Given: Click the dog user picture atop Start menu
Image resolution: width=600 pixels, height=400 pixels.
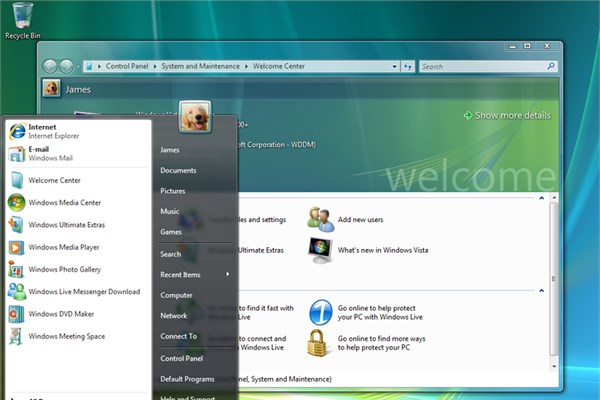Looking at the screenshot, I should (195, 116).
